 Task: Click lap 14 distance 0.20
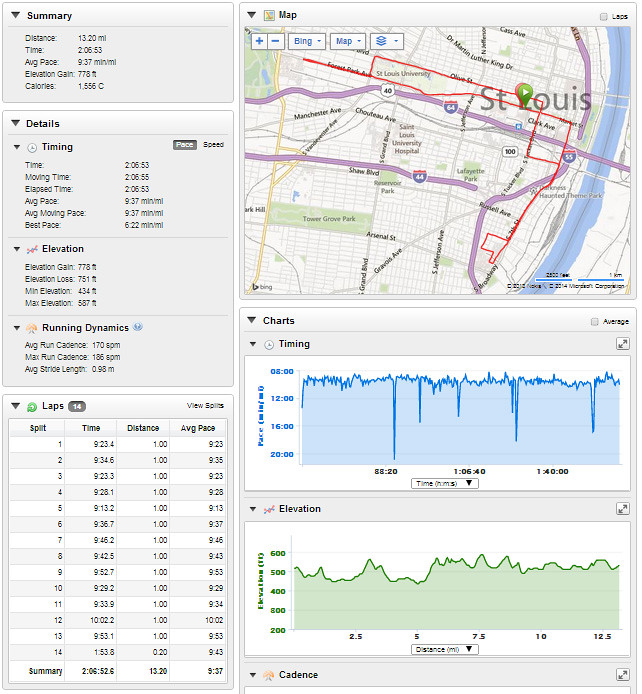[160, 652]
